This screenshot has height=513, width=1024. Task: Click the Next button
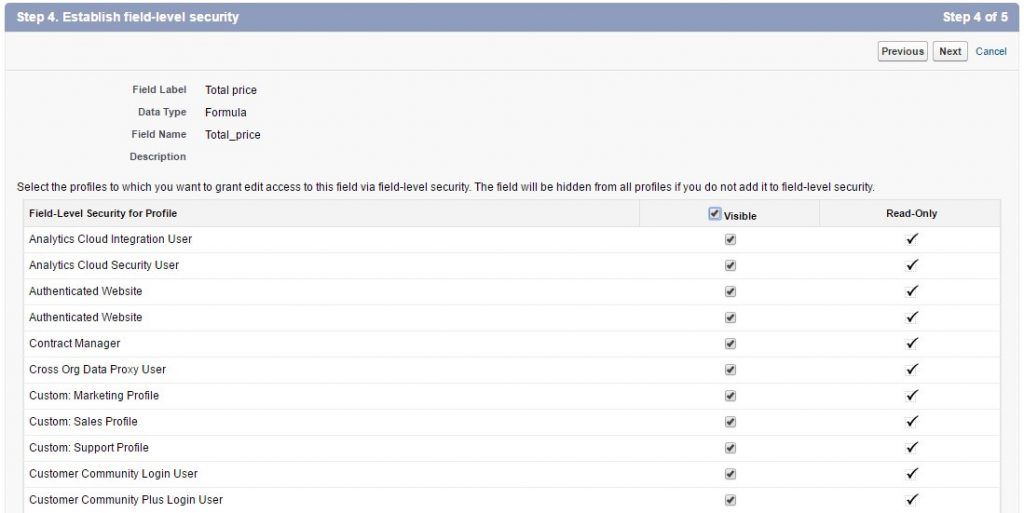(950, 51)
